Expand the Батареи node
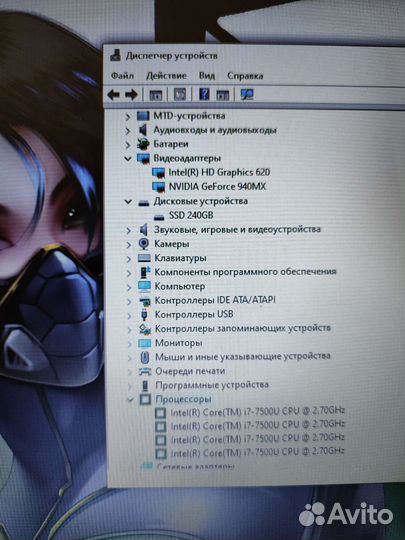The width and height of the screenshot is (405, 540). coord(128,145)
